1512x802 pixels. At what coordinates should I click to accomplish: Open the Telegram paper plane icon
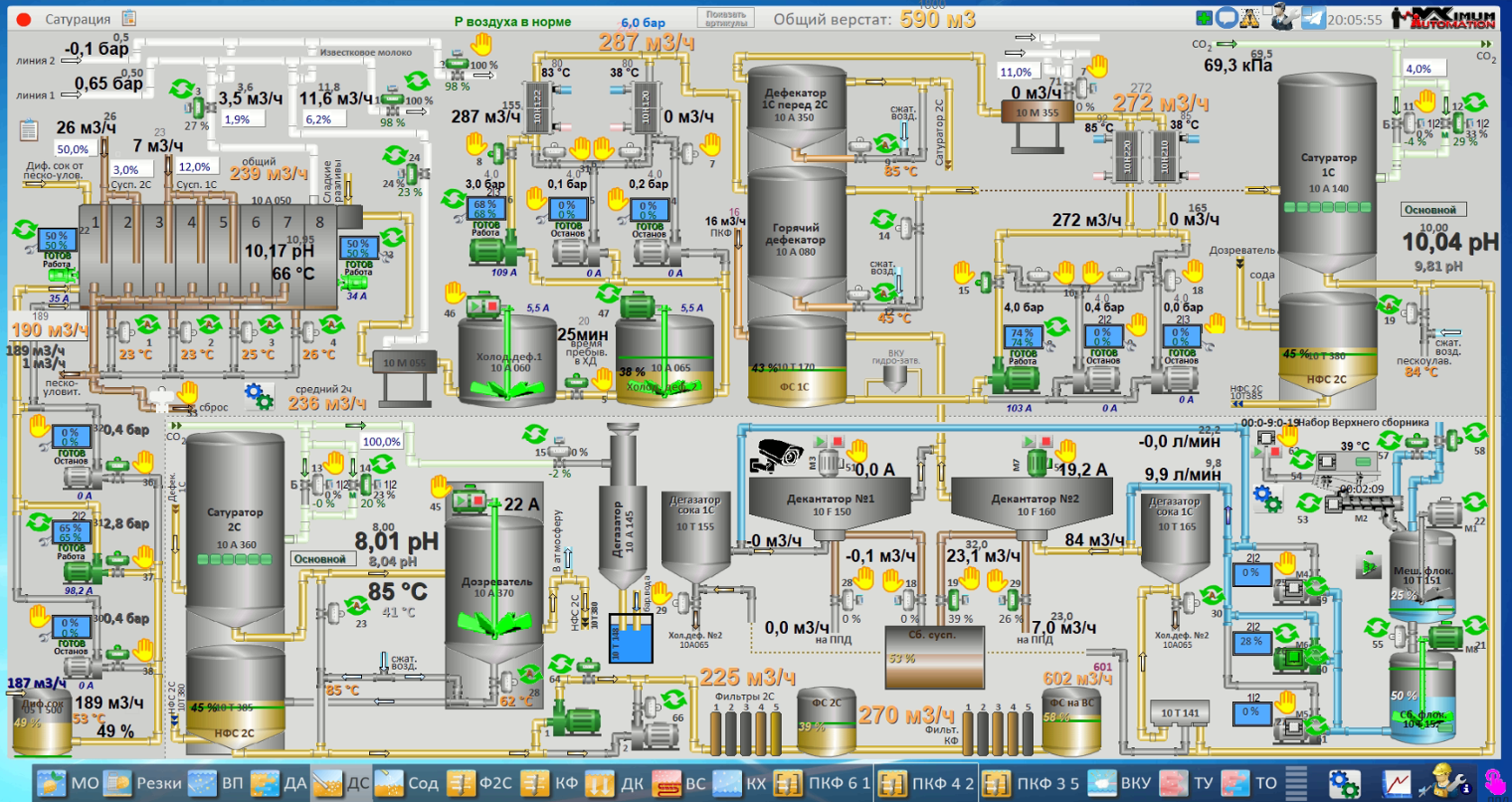point(1313,18)
